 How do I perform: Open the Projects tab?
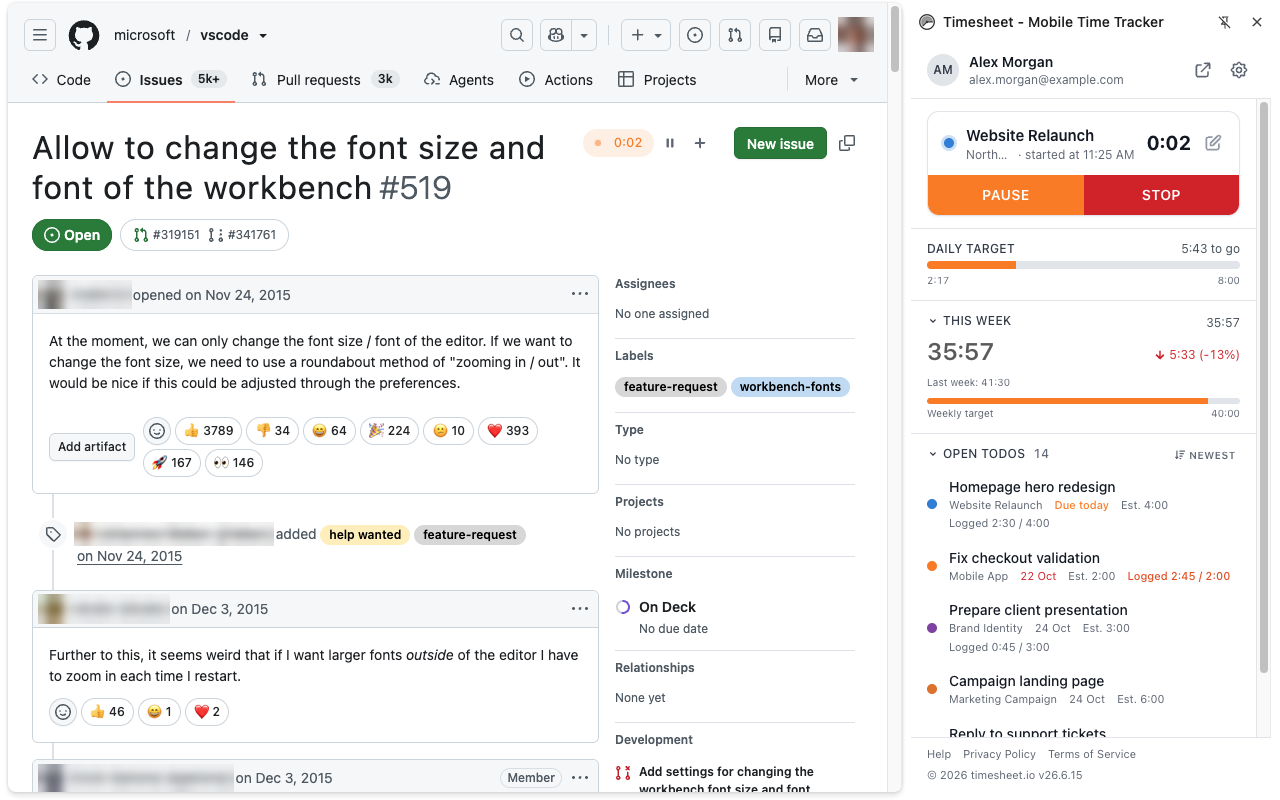657,80
